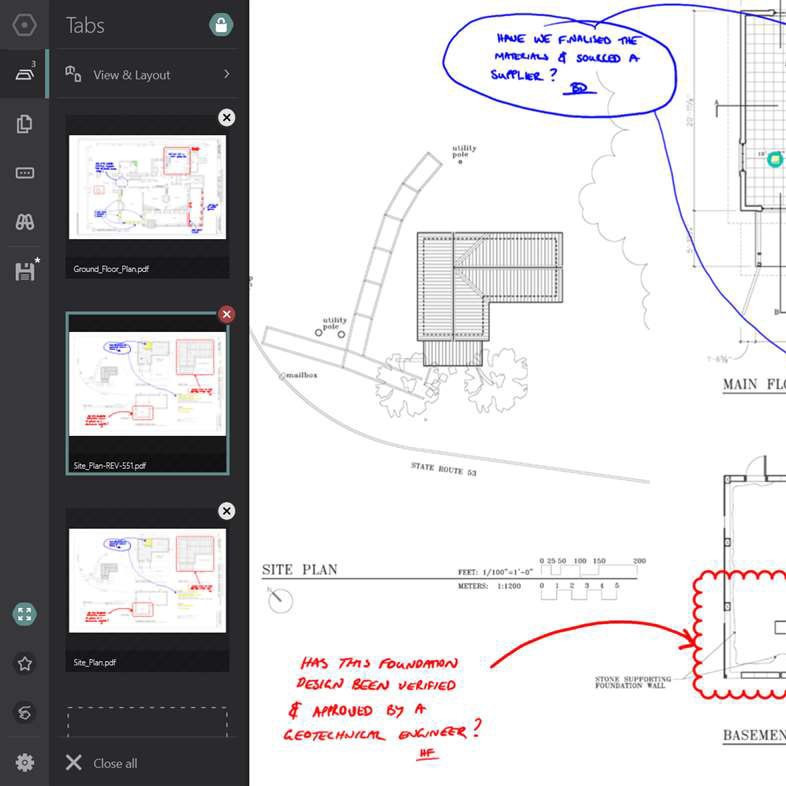Open the View & Layout menu item
The height and width of the screenshot is (786, 786).
click(132, 75)
